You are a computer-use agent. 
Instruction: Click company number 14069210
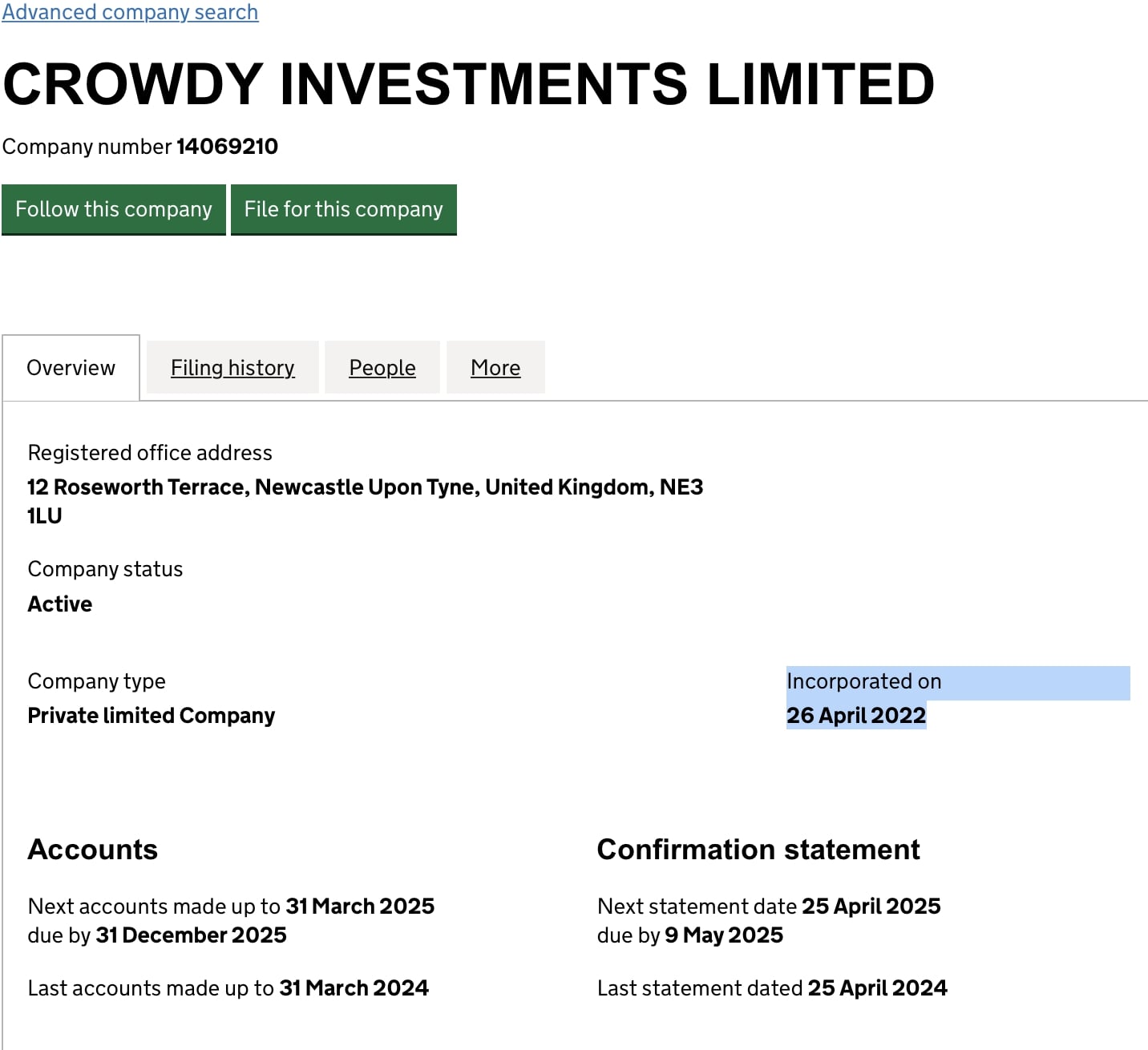coord(227,147)
